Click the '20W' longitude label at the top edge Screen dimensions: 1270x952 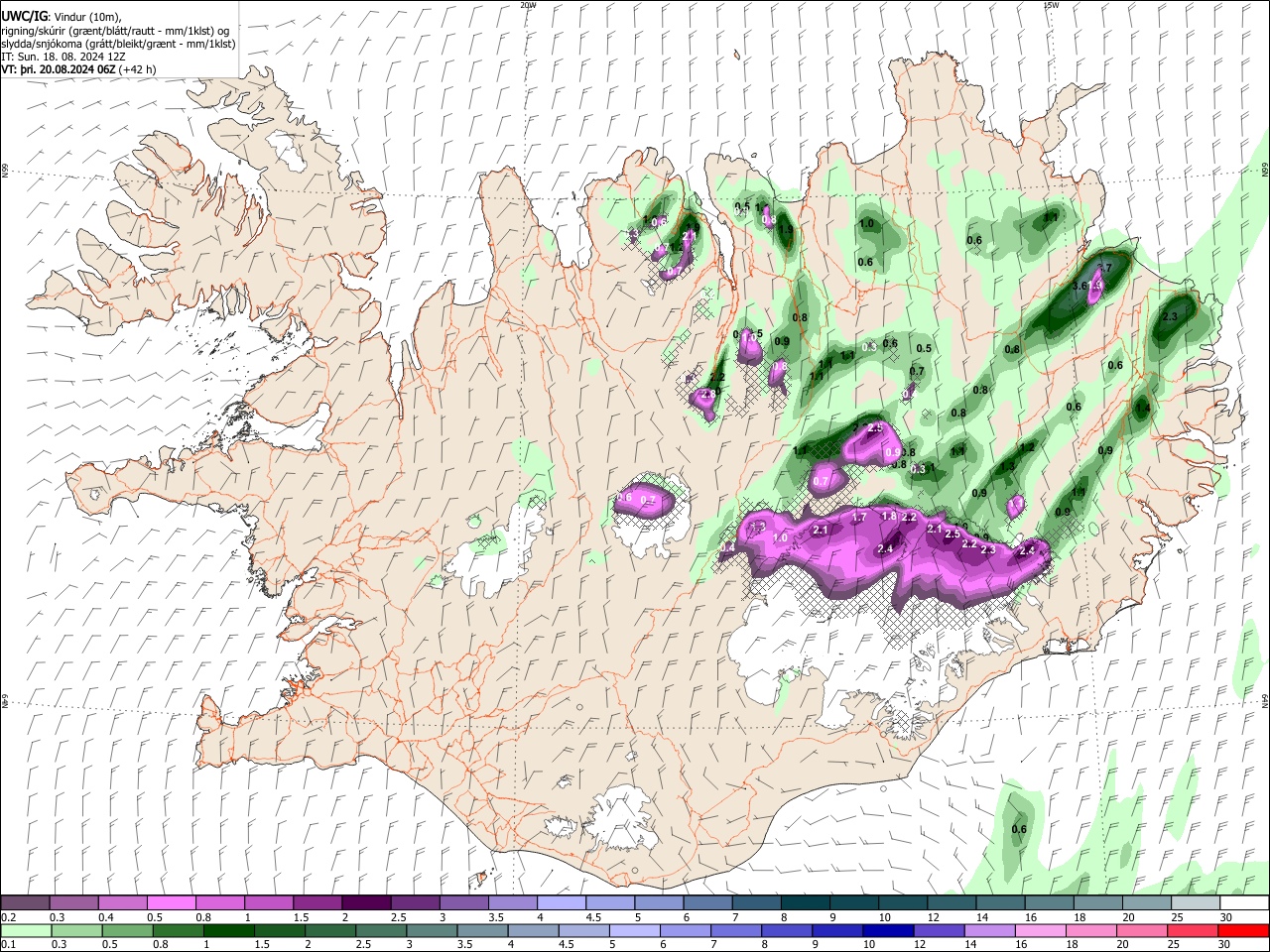pyautogui.click(x=528, y=5)
